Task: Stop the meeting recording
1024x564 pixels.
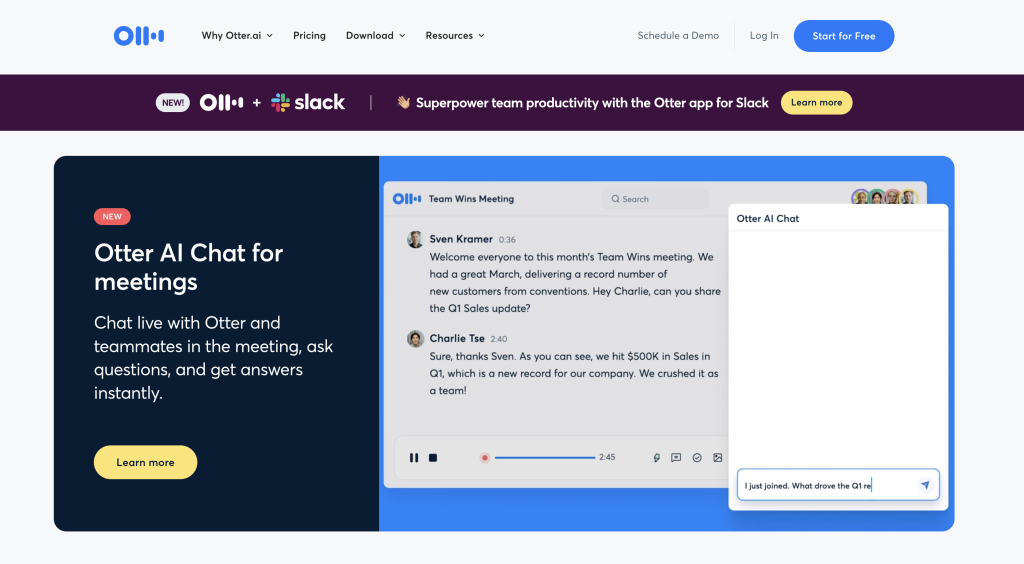Action: point(432,458)
